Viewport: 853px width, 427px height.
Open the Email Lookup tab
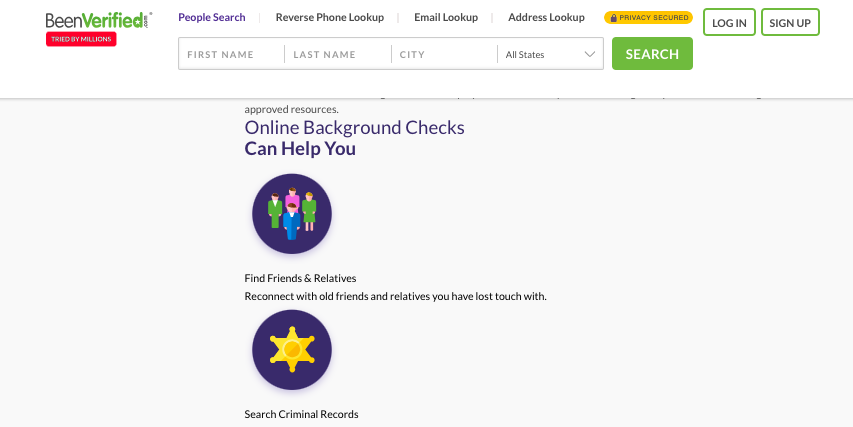click(446, 17)
